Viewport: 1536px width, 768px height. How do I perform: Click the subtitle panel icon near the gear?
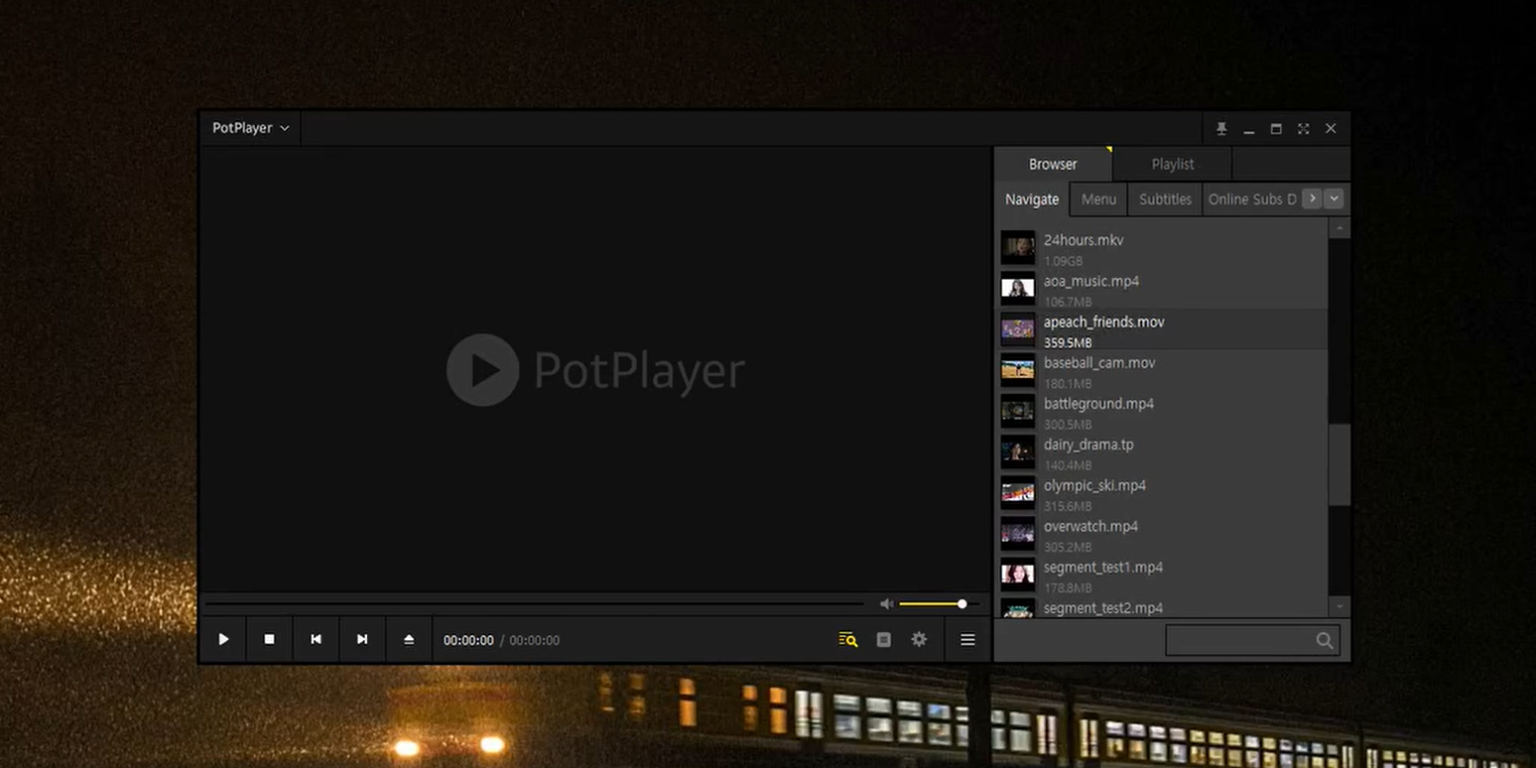coord(883,639)
